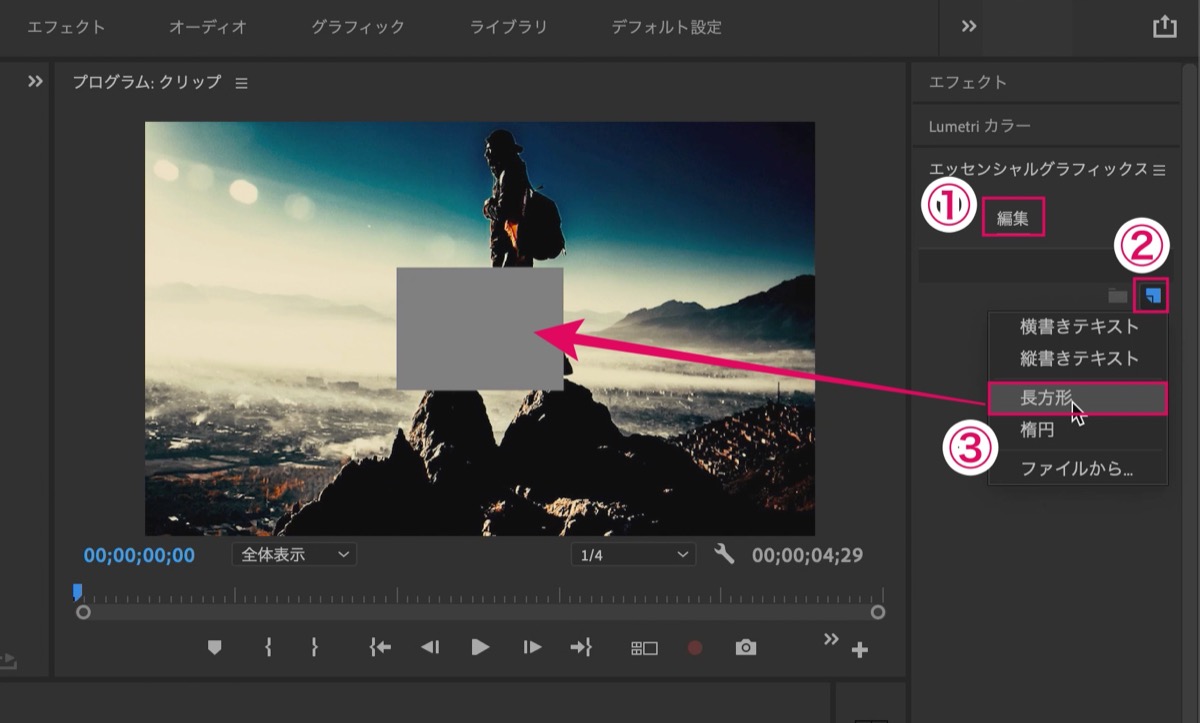Jump to the out point
Image resolution: width=1200 pixels, height=723 pixels.
(x=581, y=648)
